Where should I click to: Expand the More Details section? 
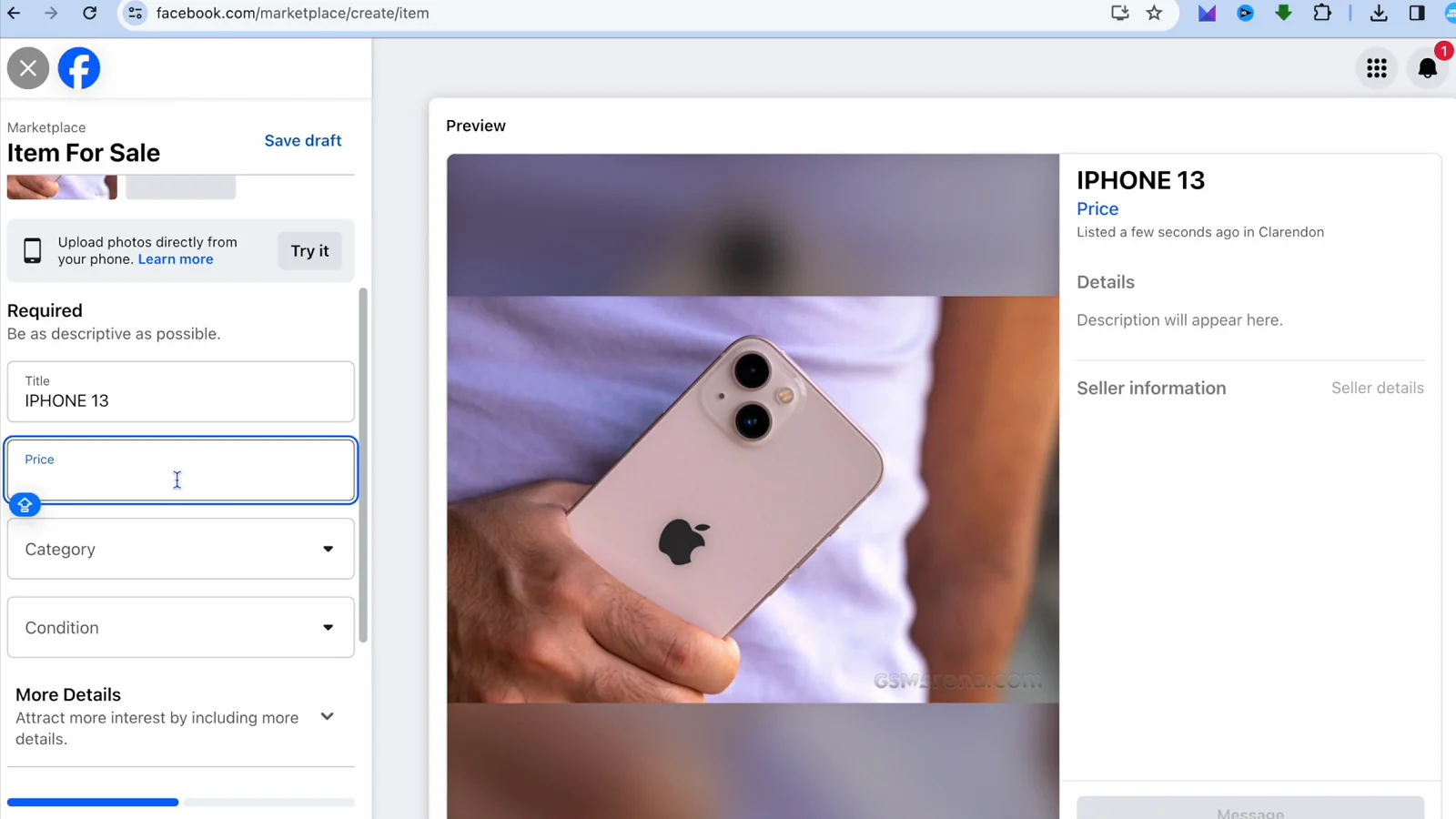[x=328, y=717]
